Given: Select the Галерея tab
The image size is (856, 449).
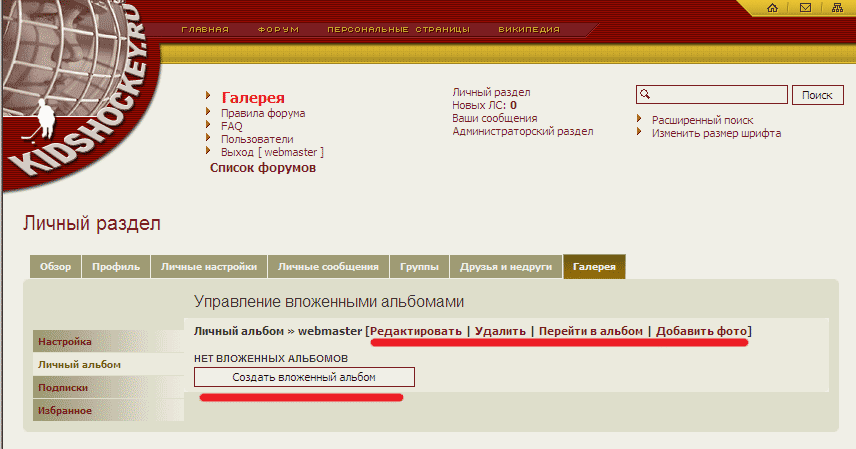Looking at the screenshot, I should 595,267.
